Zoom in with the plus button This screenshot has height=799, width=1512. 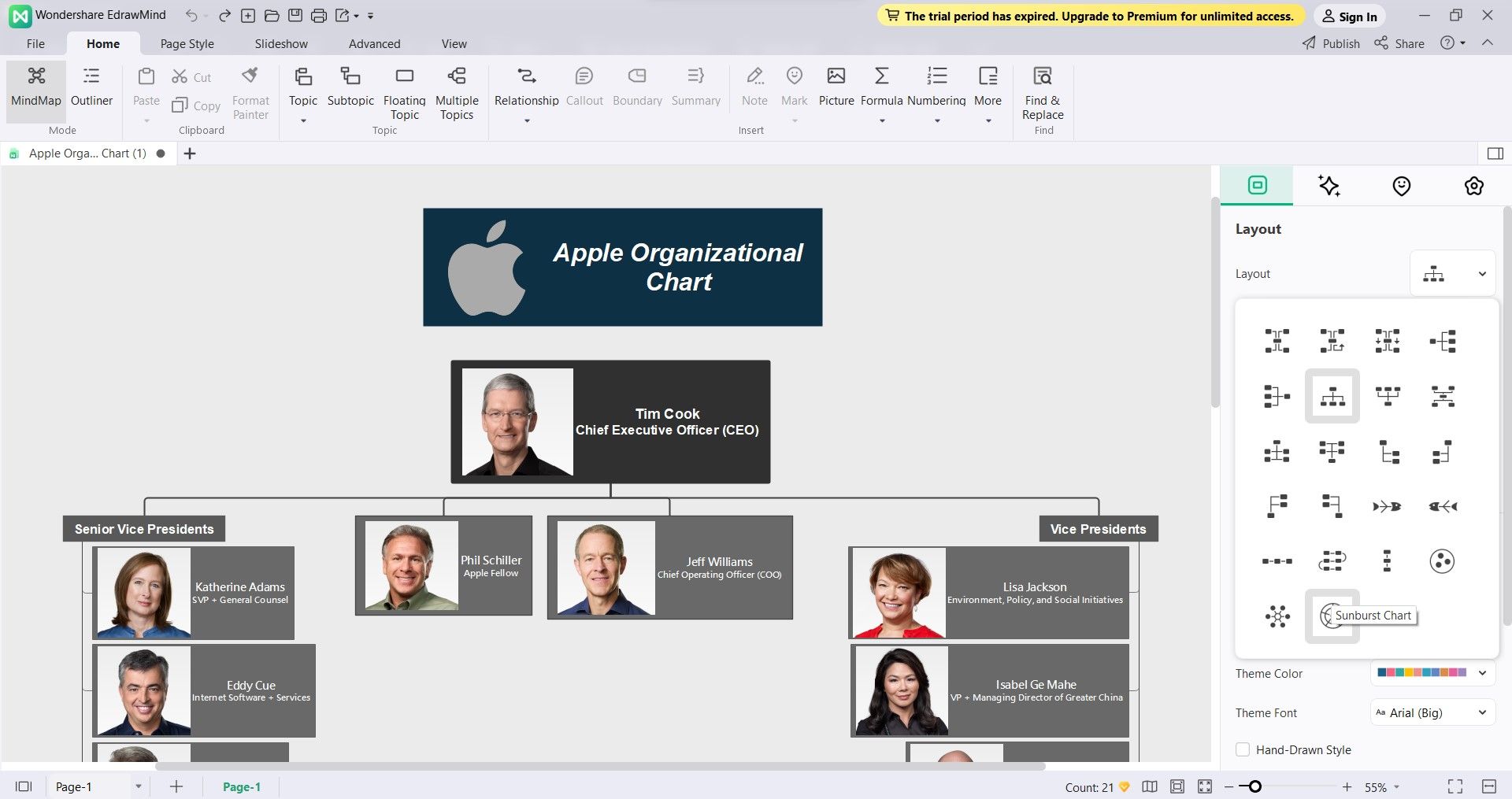coord(1347,786)
